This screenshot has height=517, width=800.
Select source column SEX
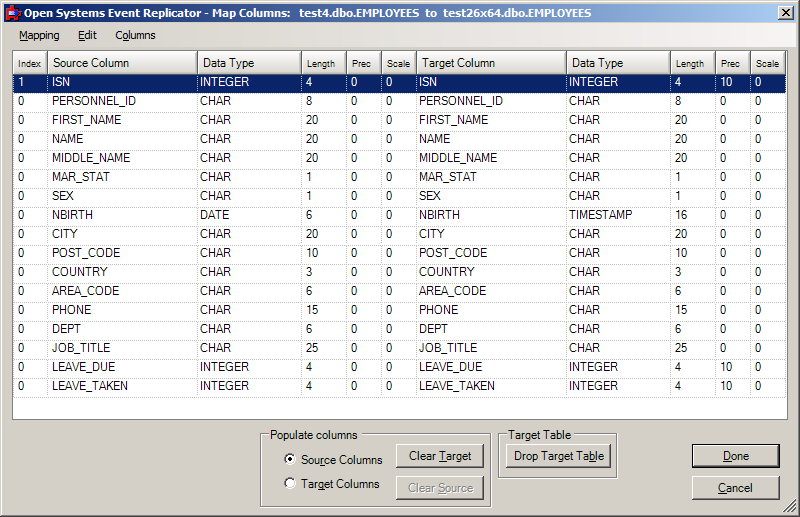[63, 195]
